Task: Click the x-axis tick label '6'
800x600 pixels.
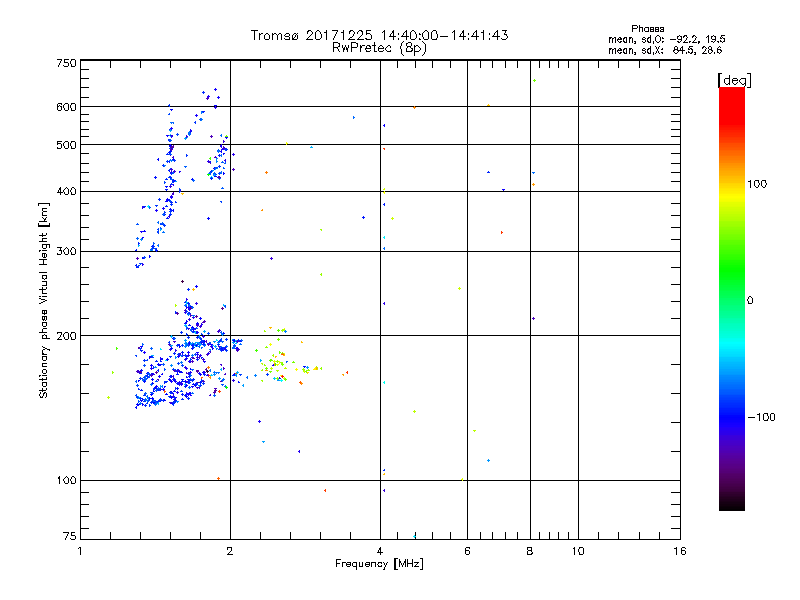Action: coord(467,551)
